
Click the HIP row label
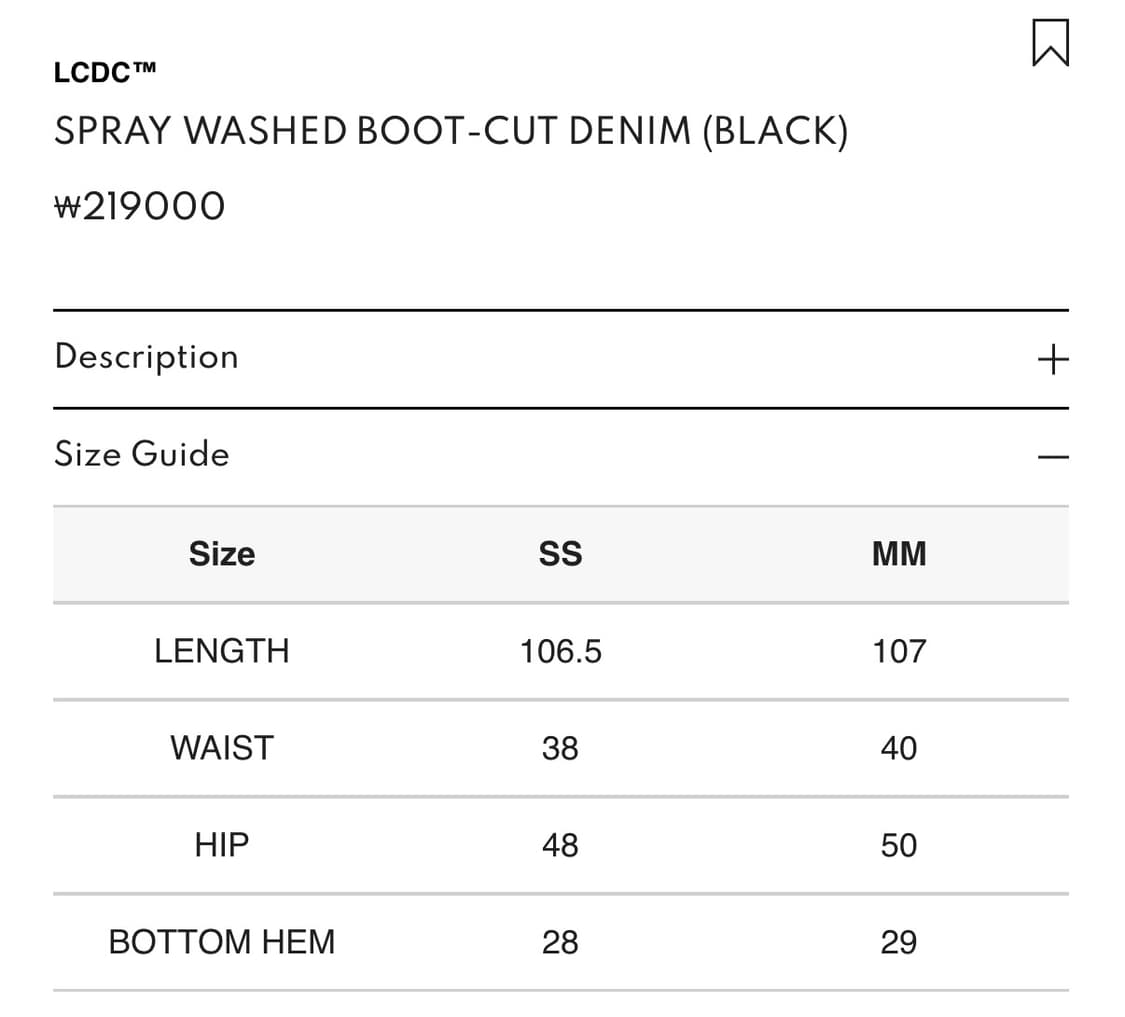pyautogui.click(x=222, y=845)
